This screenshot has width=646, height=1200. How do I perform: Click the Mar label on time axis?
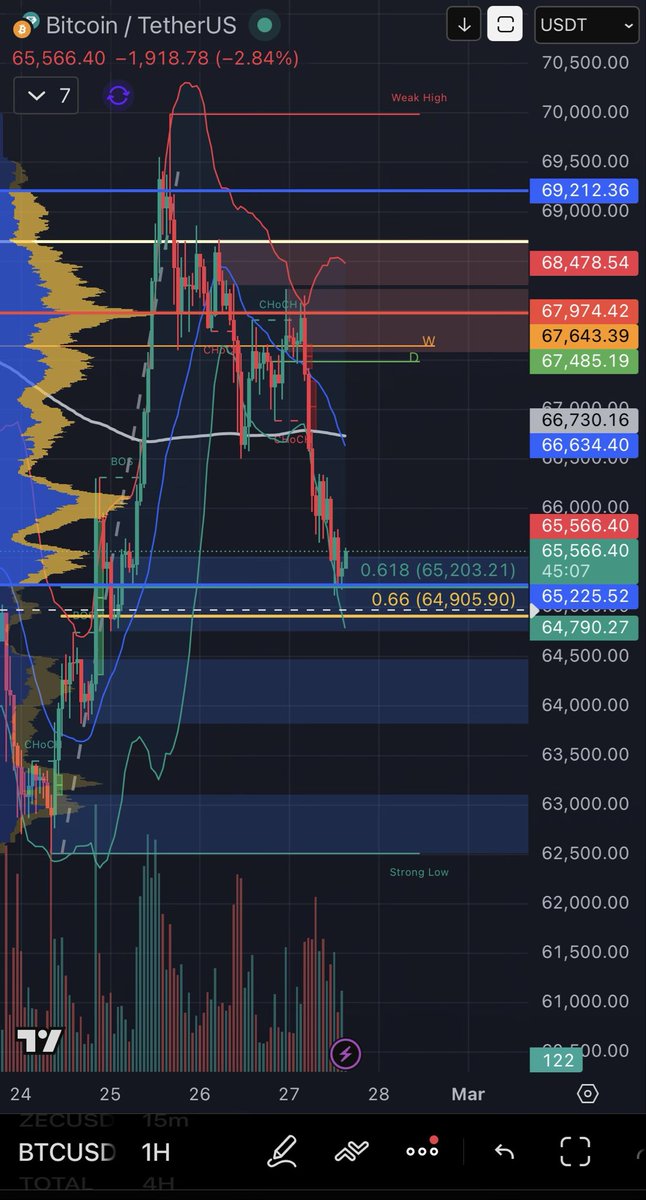tap(467, 1094)
